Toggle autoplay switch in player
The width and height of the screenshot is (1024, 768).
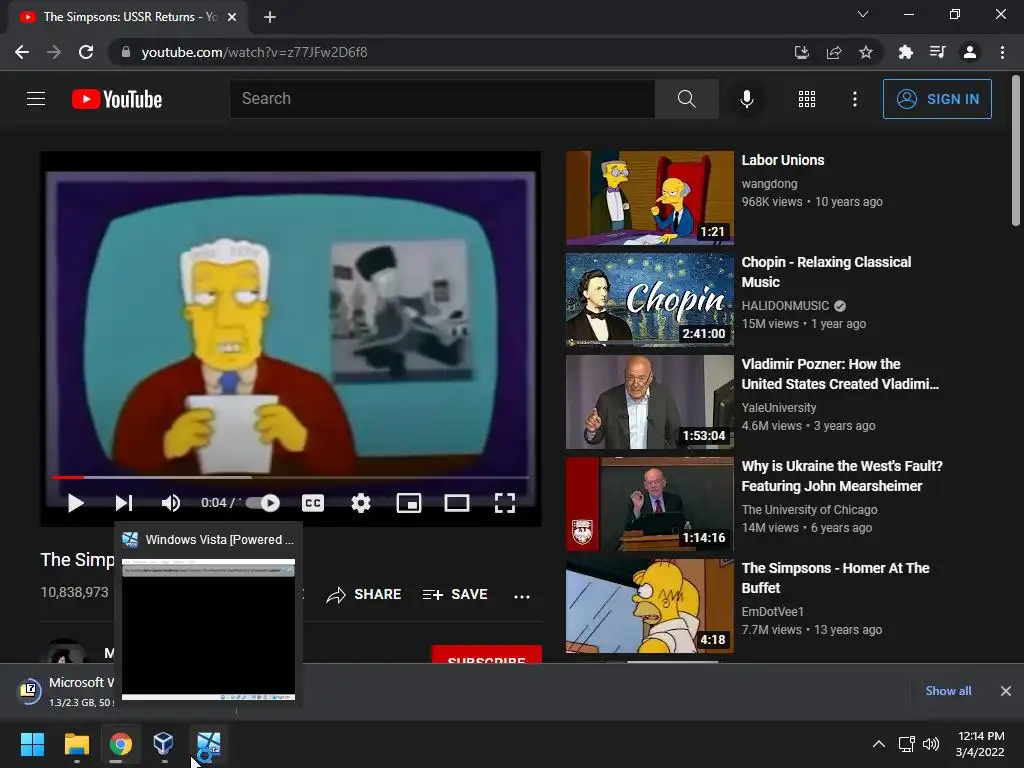coord(263,503)
